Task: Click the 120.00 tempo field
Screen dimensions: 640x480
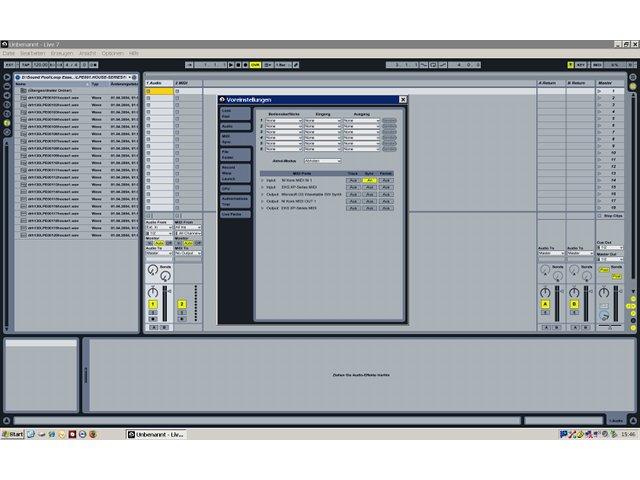Action: (40, 65)
